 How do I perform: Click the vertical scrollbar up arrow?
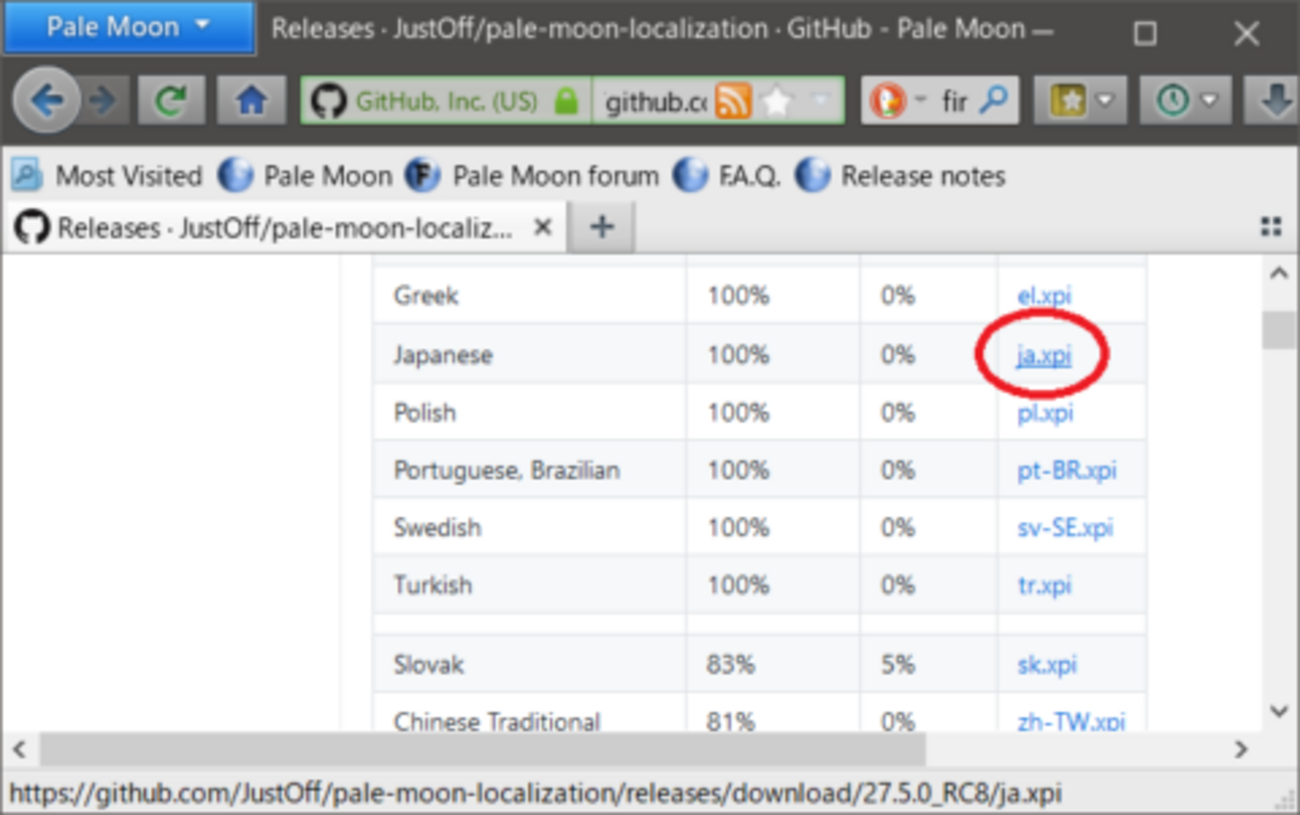click(x=1278, y=274)
